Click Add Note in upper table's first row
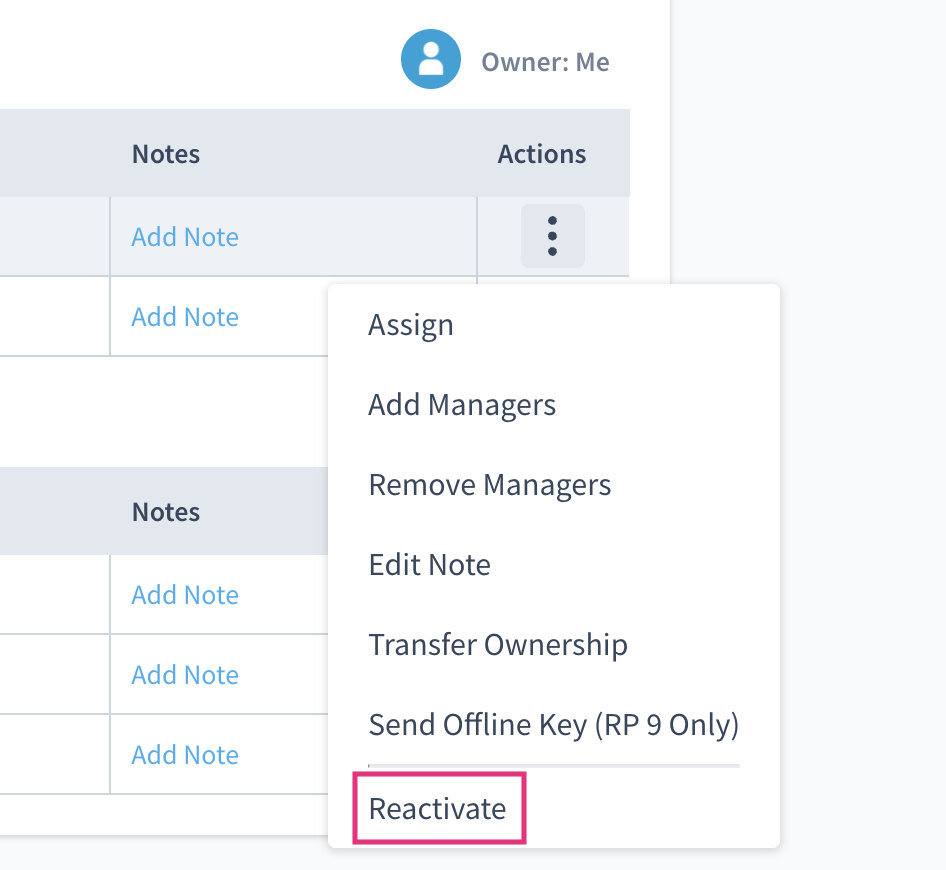 coord(185,237)
